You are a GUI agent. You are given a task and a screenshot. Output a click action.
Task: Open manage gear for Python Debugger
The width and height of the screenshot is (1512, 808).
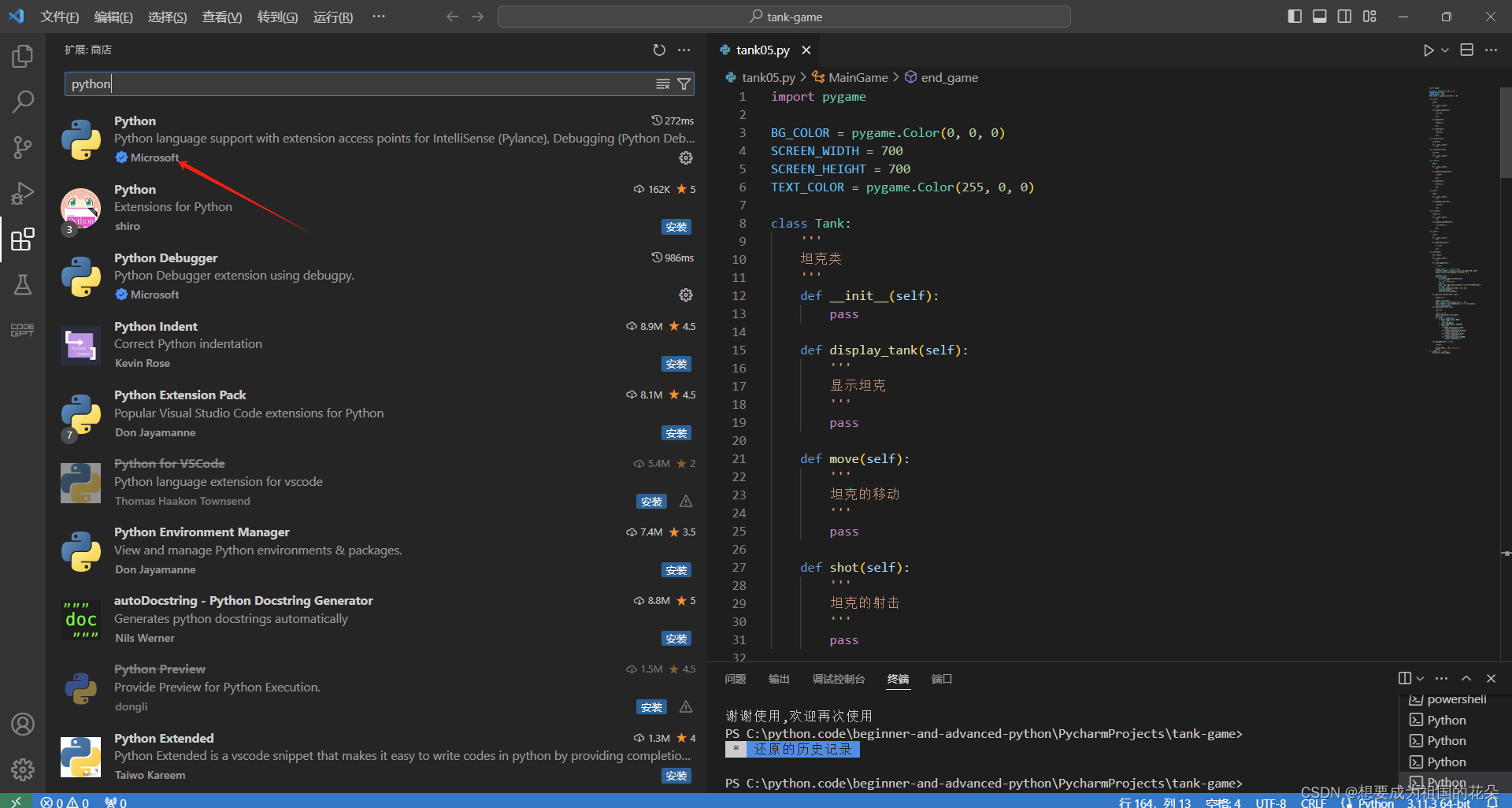click(686, 295)
